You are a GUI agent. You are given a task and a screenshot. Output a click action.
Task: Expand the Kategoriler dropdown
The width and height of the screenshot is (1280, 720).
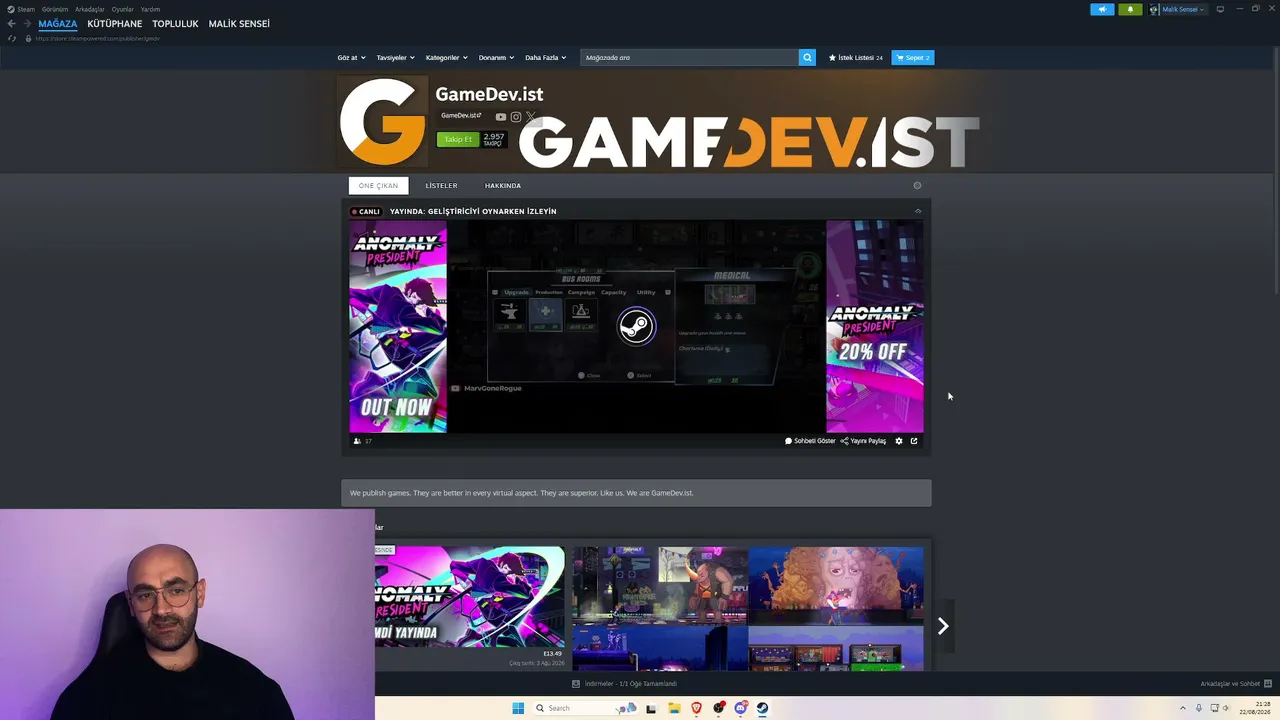(x=446, y=58)
